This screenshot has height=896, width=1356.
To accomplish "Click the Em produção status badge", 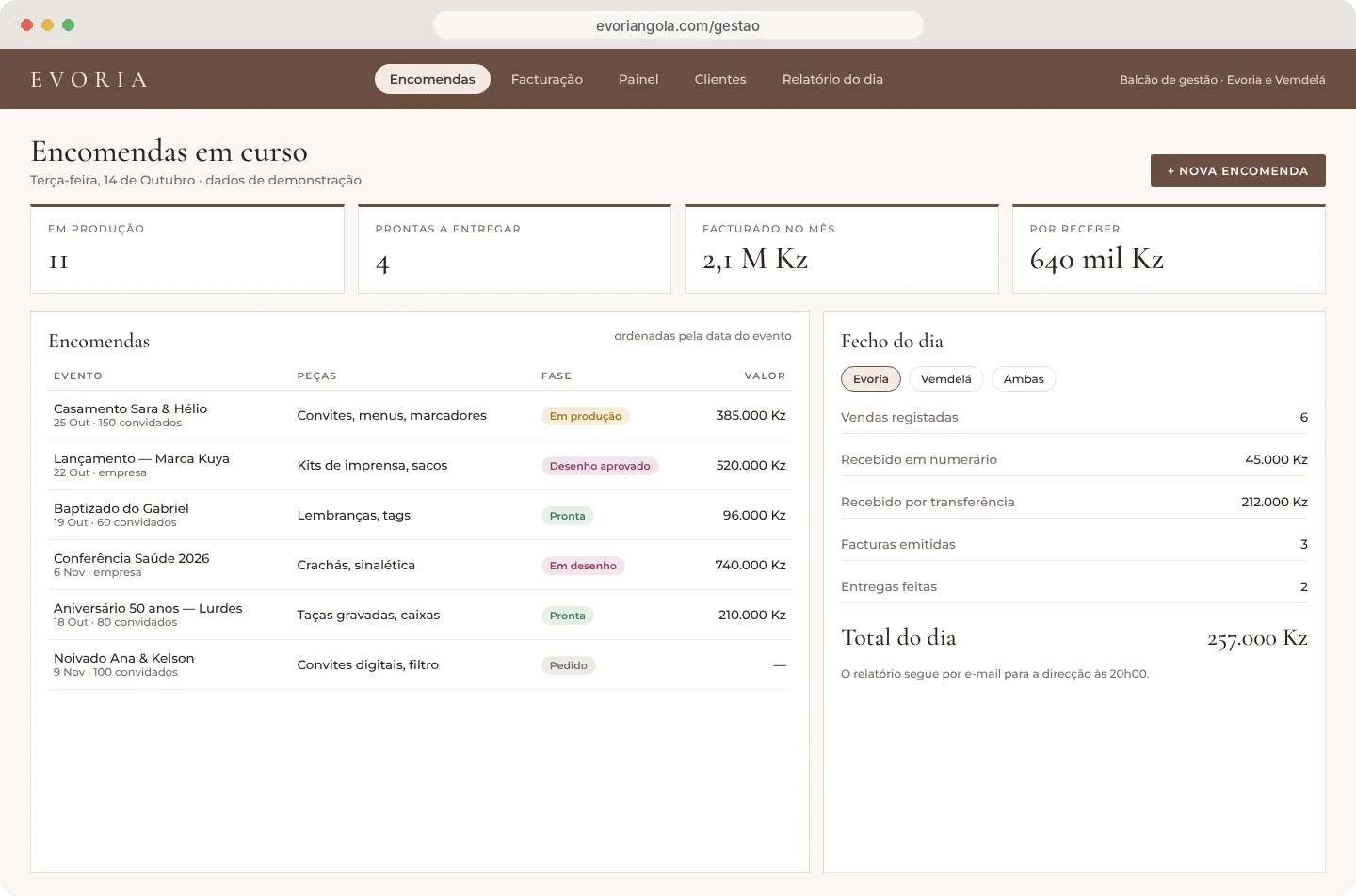I will pos(586,416).
